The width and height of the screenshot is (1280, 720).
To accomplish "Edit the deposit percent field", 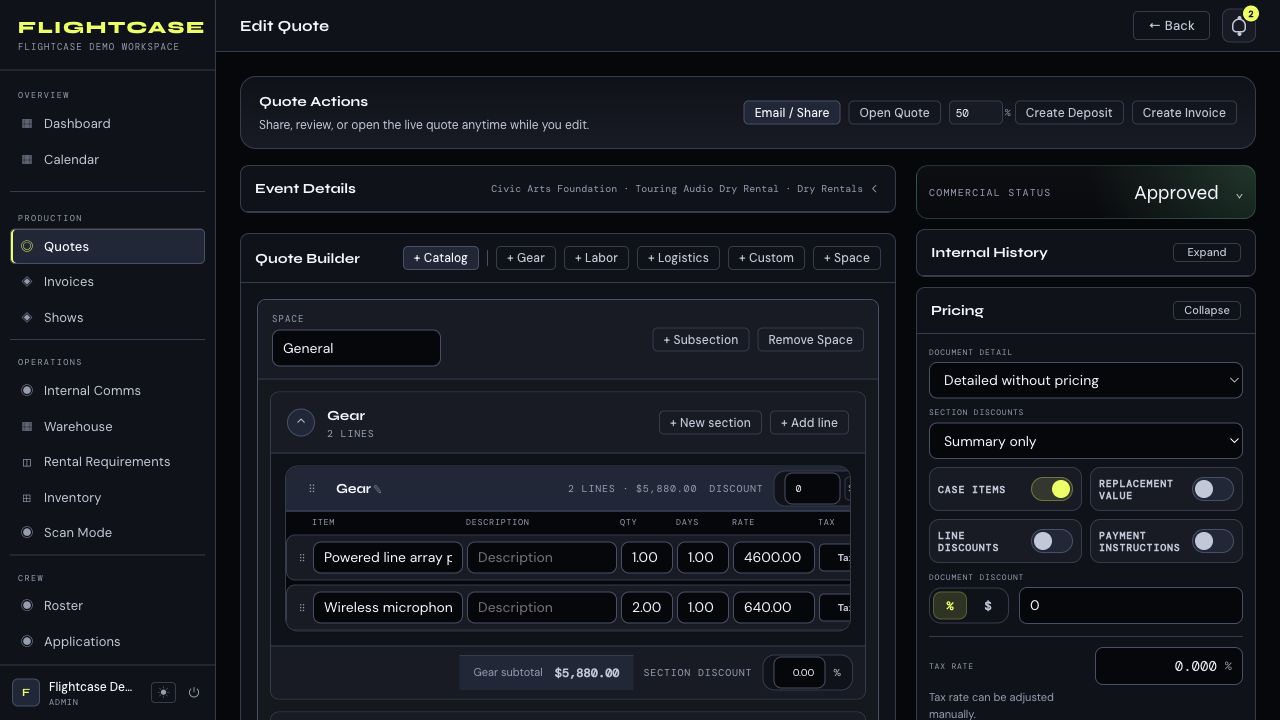I will pos(975,113).
